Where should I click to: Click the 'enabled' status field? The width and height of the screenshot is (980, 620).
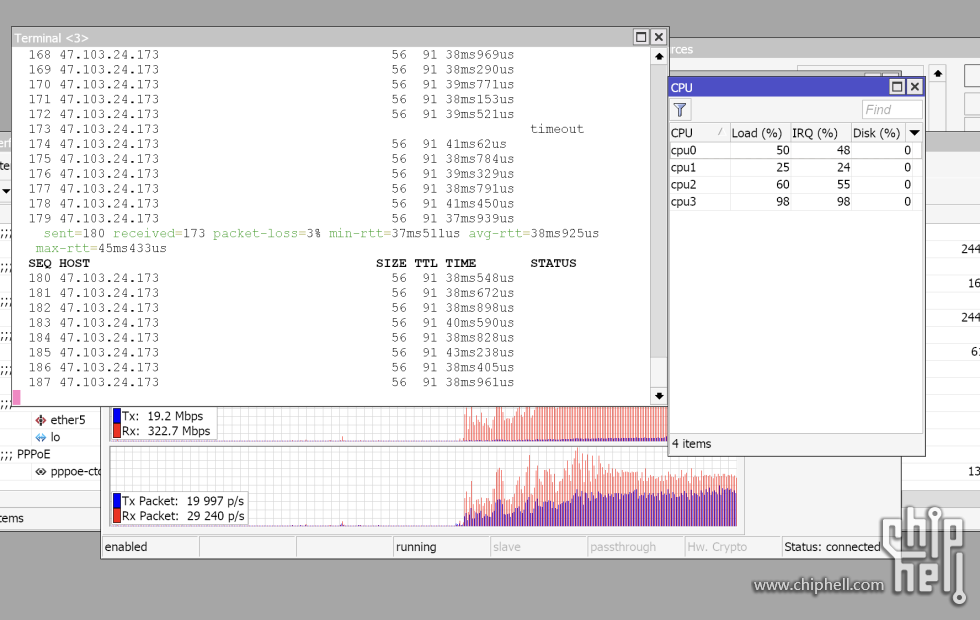pos(150,547)
